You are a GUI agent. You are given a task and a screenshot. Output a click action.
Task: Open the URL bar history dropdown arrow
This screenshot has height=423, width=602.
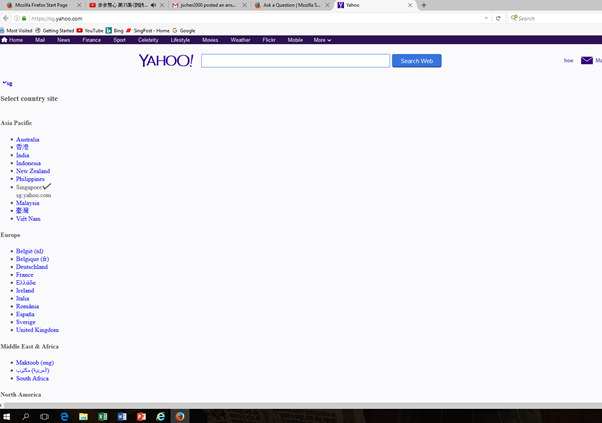486,18
